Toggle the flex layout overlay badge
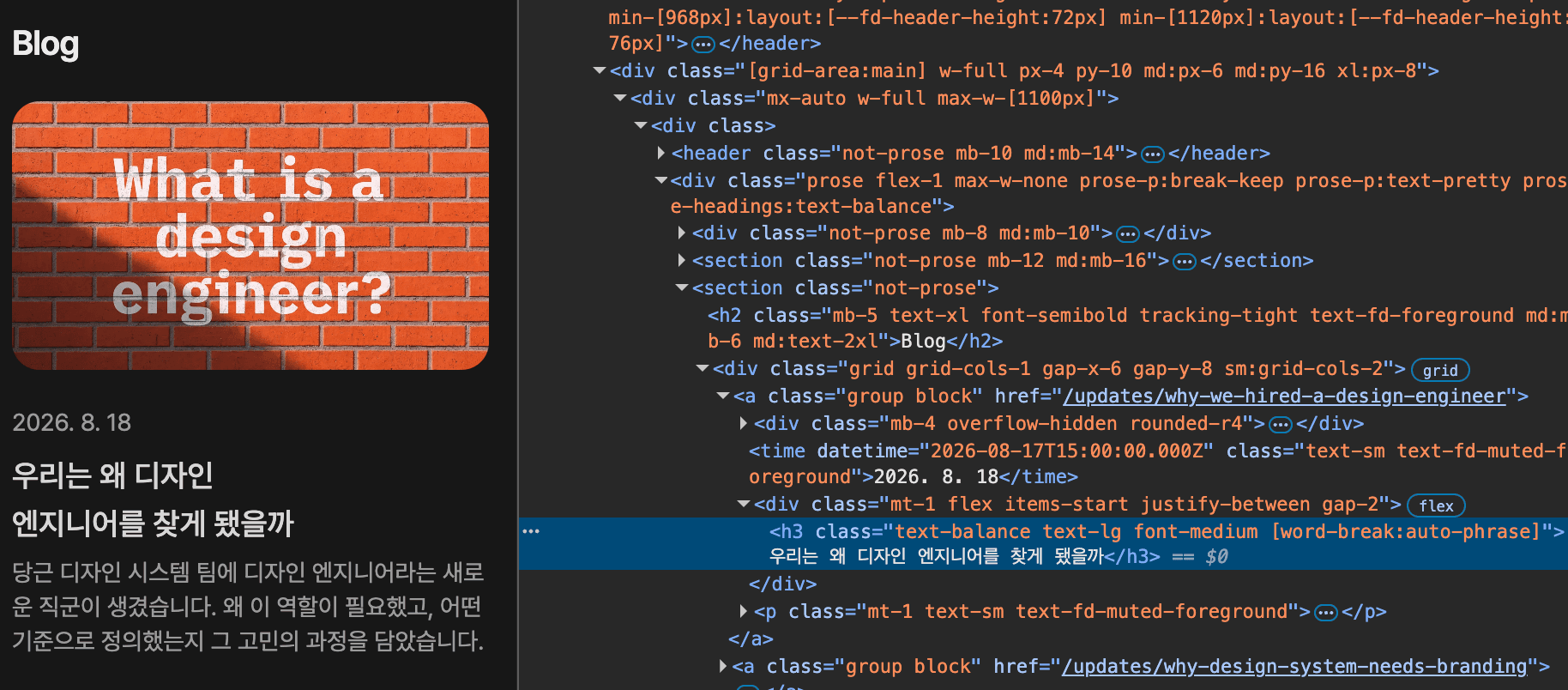1568x690 pixels. click(1437, 505)
